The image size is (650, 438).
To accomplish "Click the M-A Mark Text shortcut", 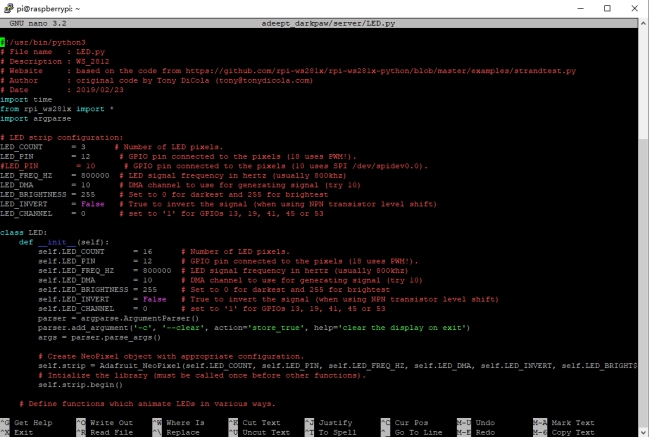I will (564, 423).
